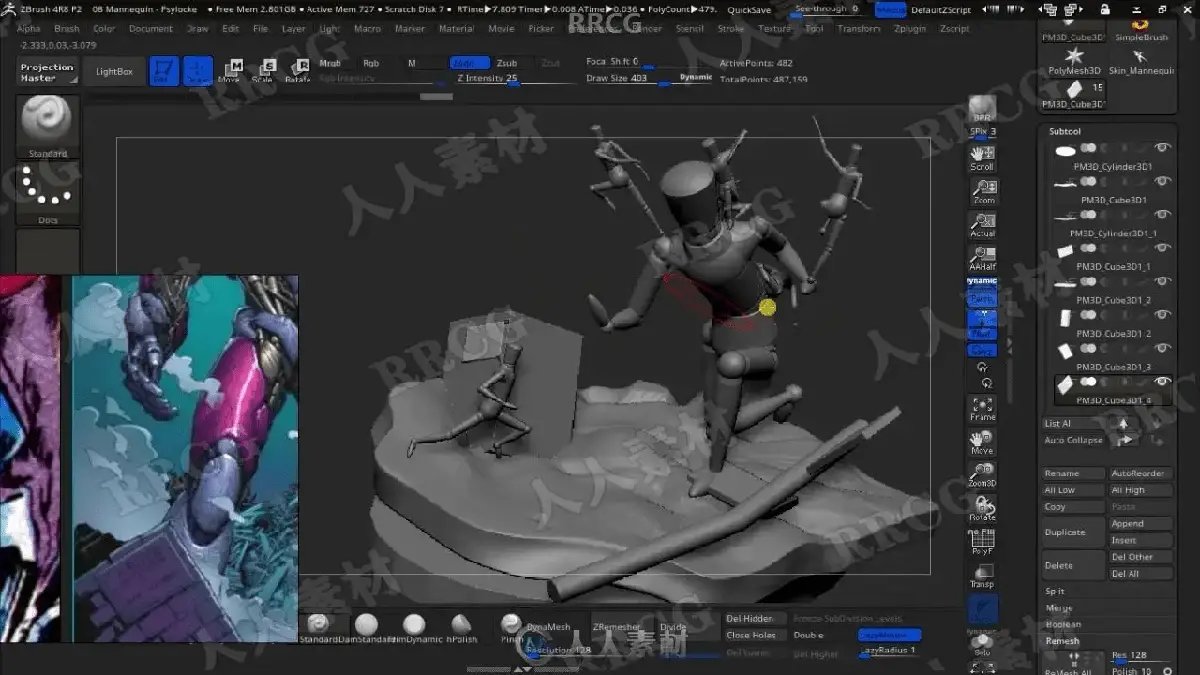Open the Material menu
The width and height of the screenshot is (1200, 675).
tap(456, 29)
